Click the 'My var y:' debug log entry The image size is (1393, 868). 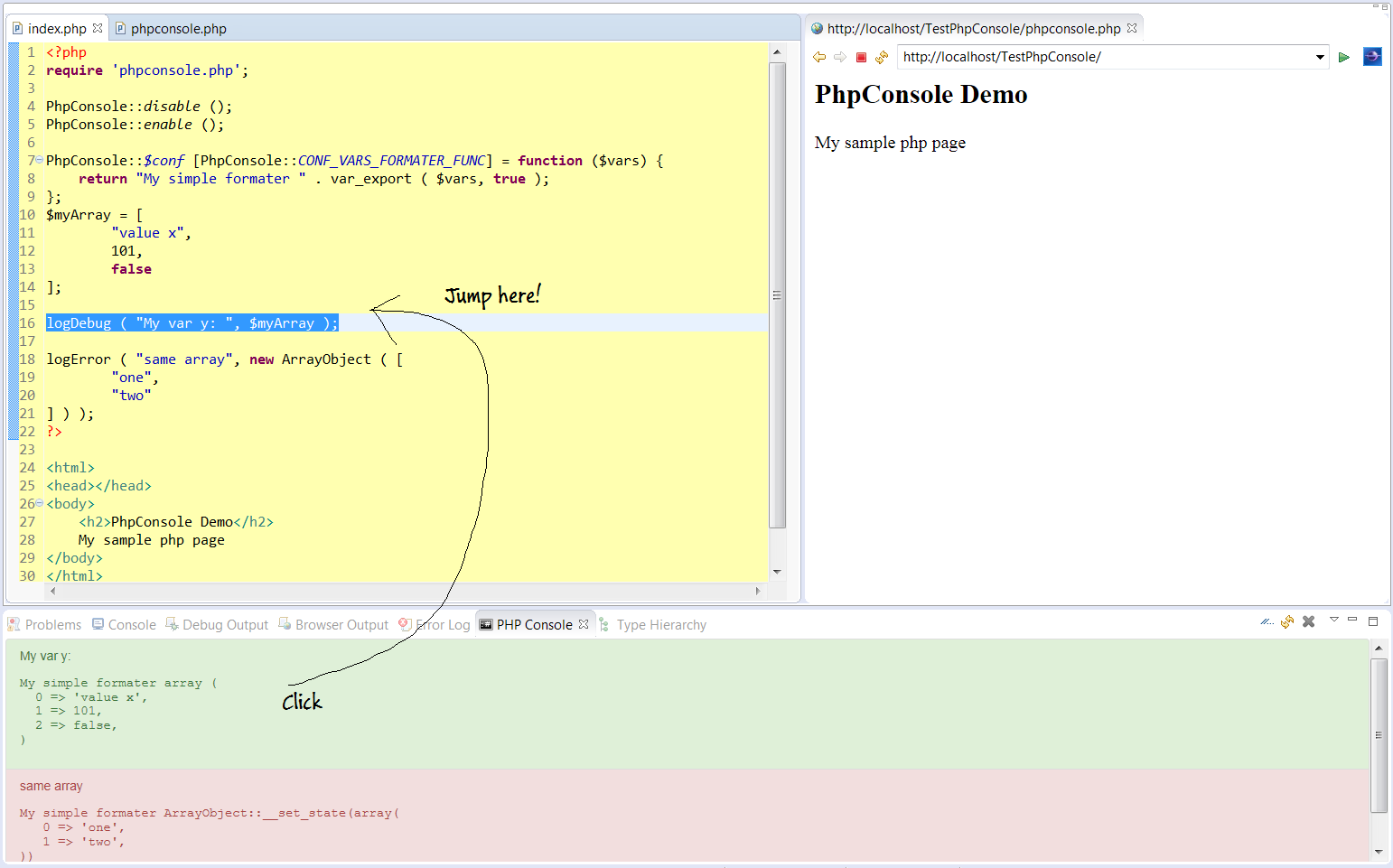[687, 704]
